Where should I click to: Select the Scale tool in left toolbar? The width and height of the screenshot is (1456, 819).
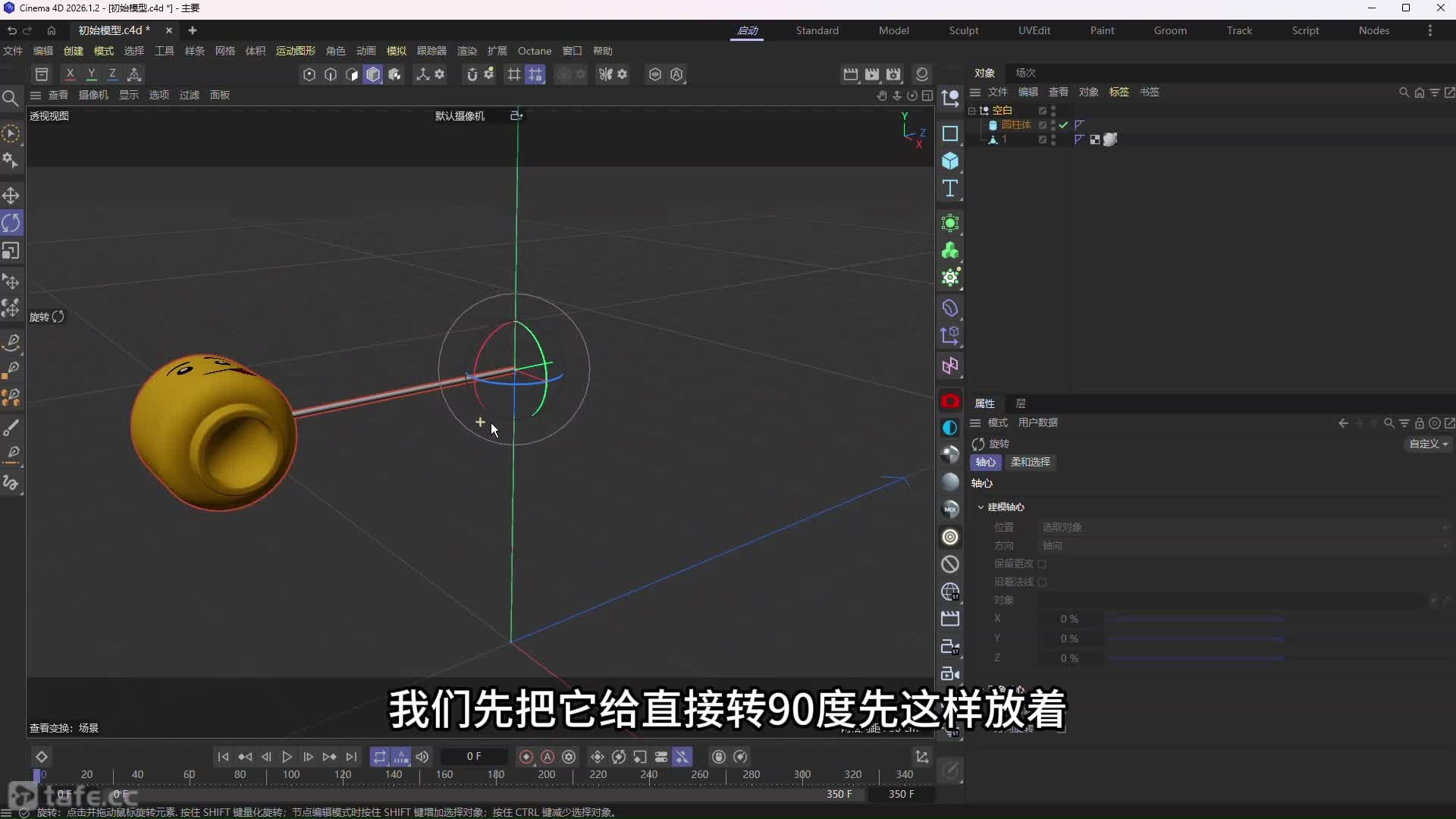click(x=11, y=251)
